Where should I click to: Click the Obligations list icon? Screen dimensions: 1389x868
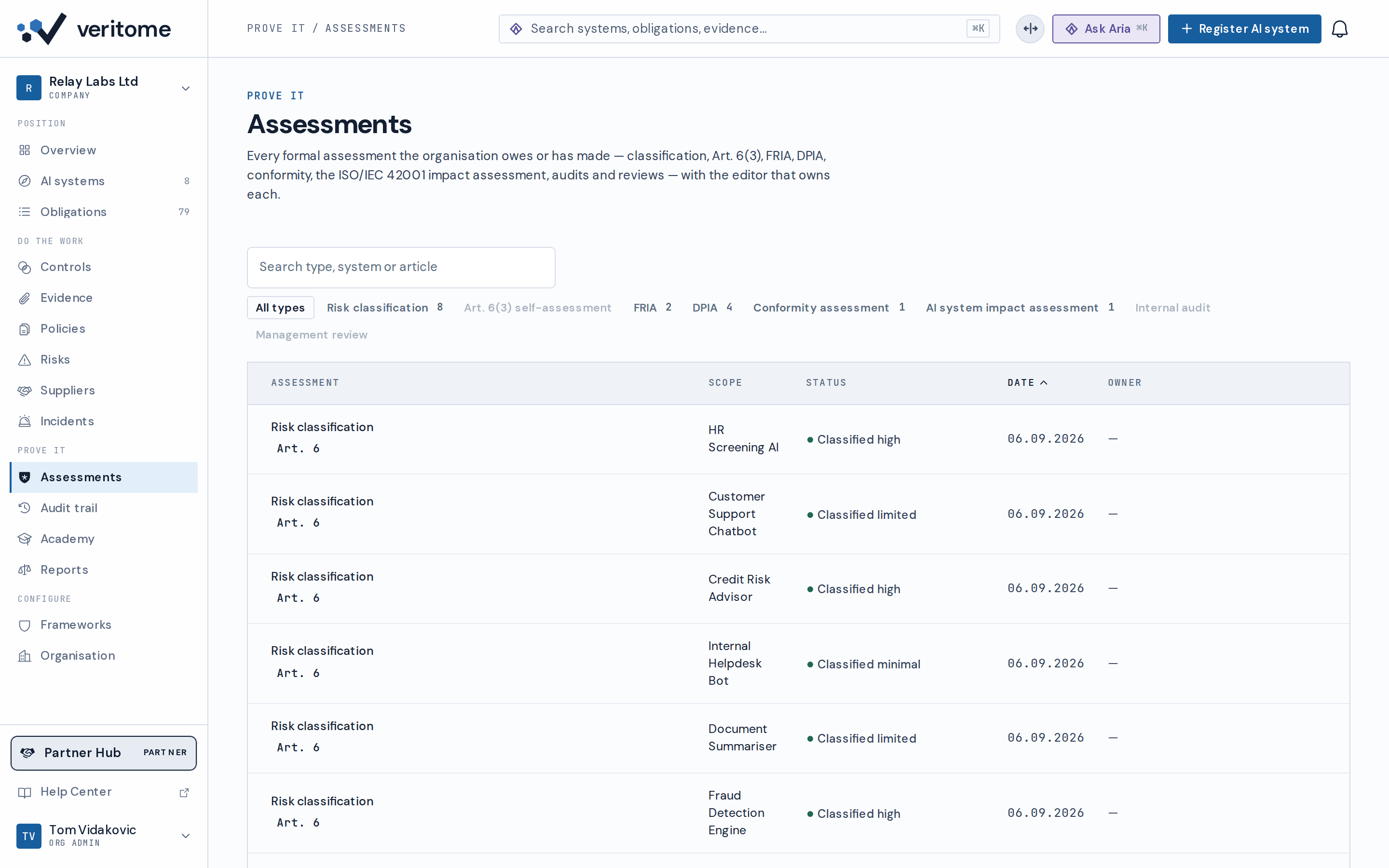[x=25, y=212]
